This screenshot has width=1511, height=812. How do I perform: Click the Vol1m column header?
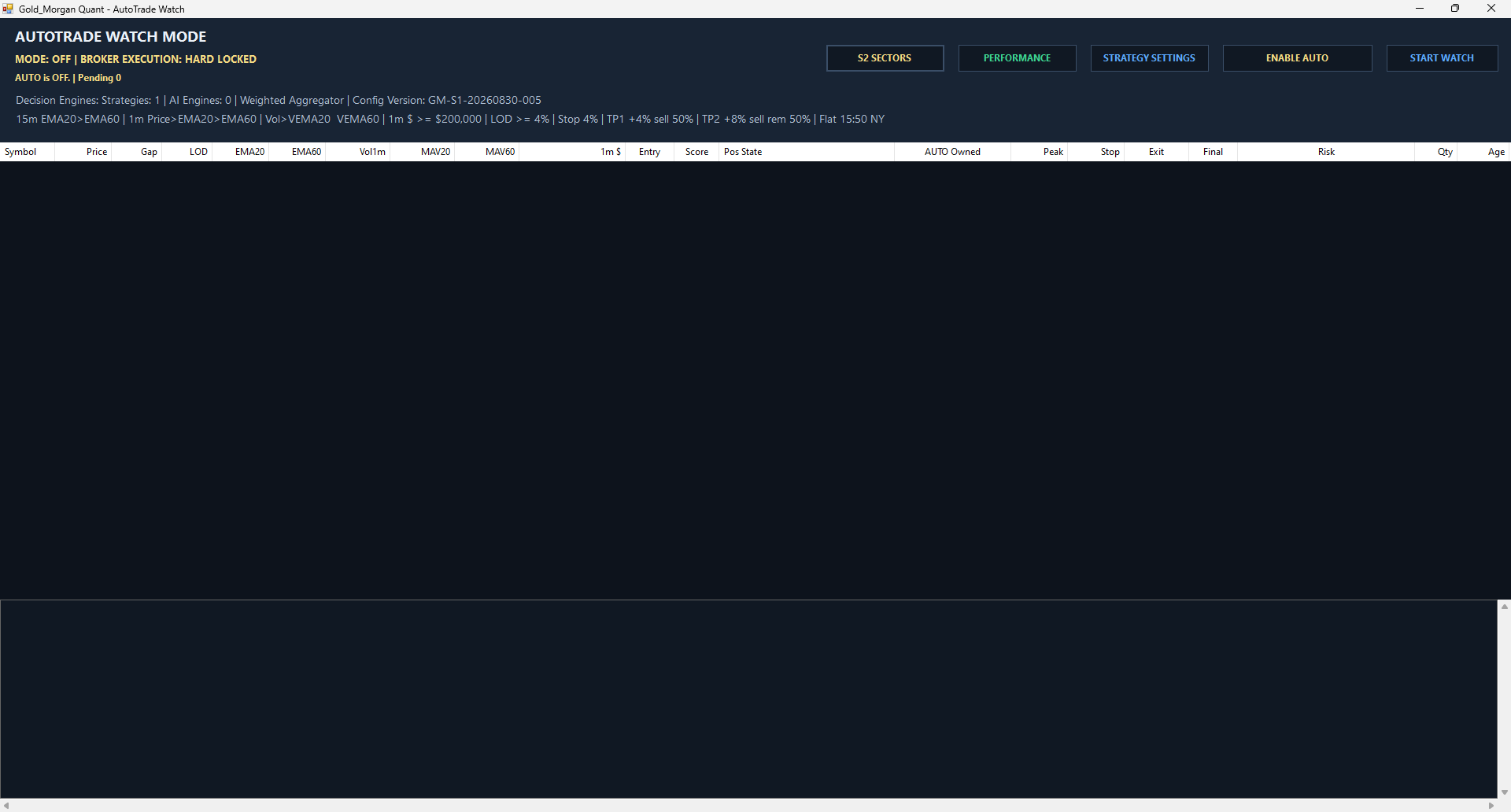(x=358, y=152)
